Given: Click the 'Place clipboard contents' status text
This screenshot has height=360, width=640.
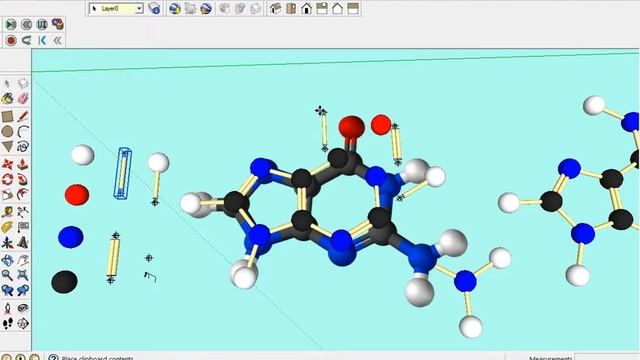Looking at the screenshot, I should pos(97,358).
